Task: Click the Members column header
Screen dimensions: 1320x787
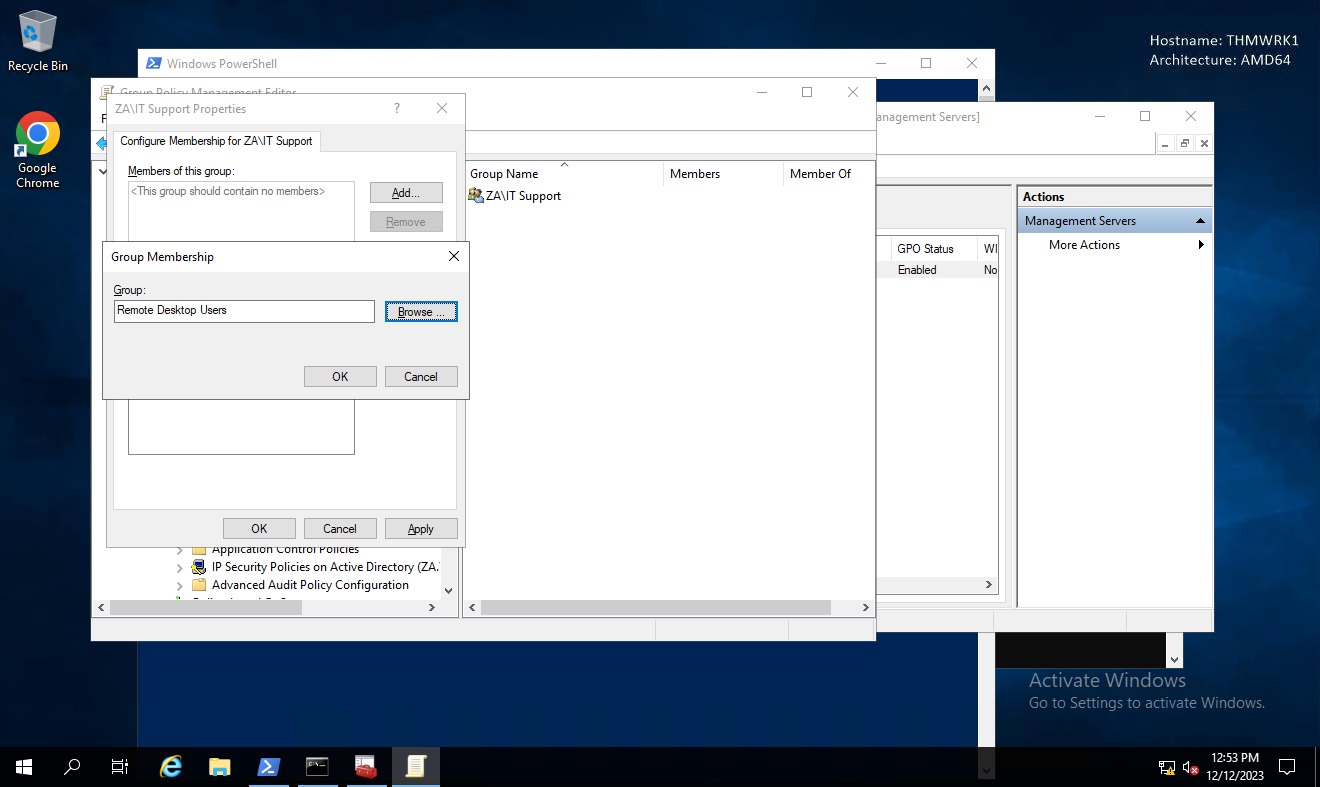Action: point(723,174)
